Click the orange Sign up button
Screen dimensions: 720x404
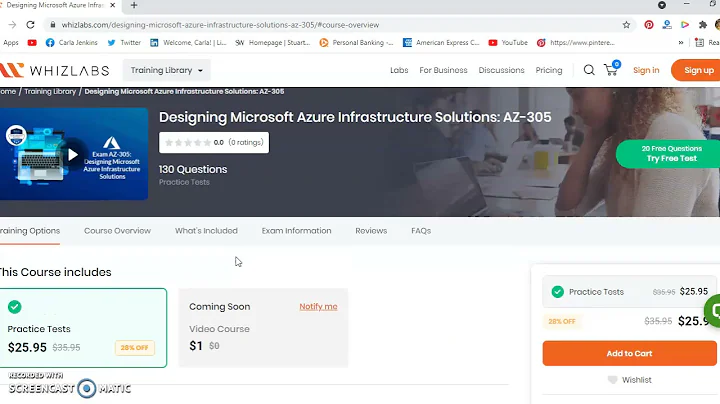[x=696, y=70]
